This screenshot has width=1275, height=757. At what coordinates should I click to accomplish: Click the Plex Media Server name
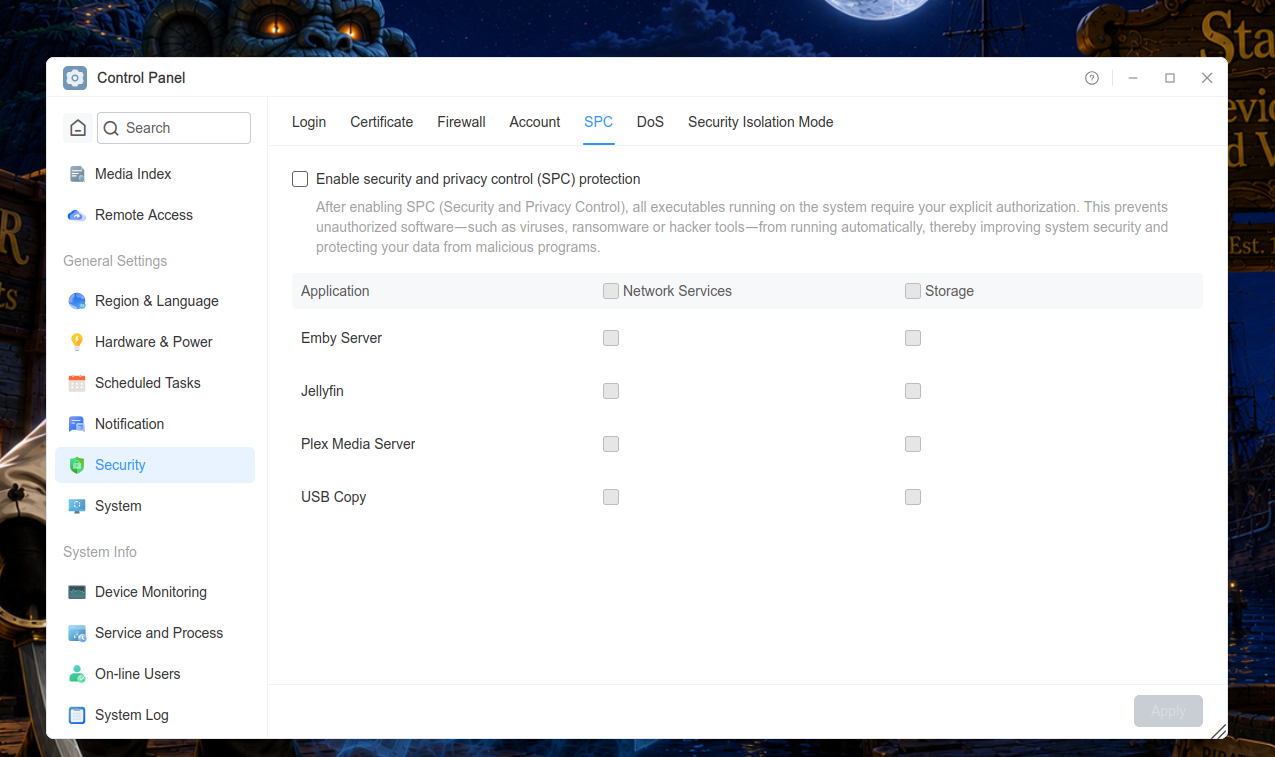(358, 444)
